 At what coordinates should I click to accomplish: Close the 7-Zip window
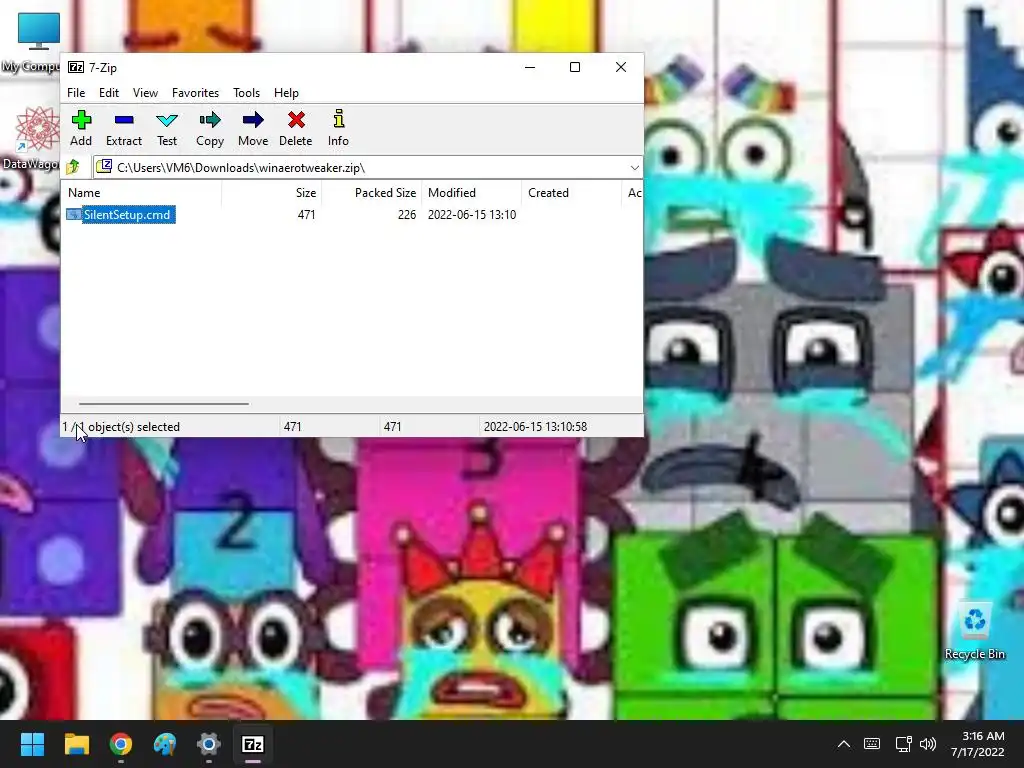[x=621, y=67]
